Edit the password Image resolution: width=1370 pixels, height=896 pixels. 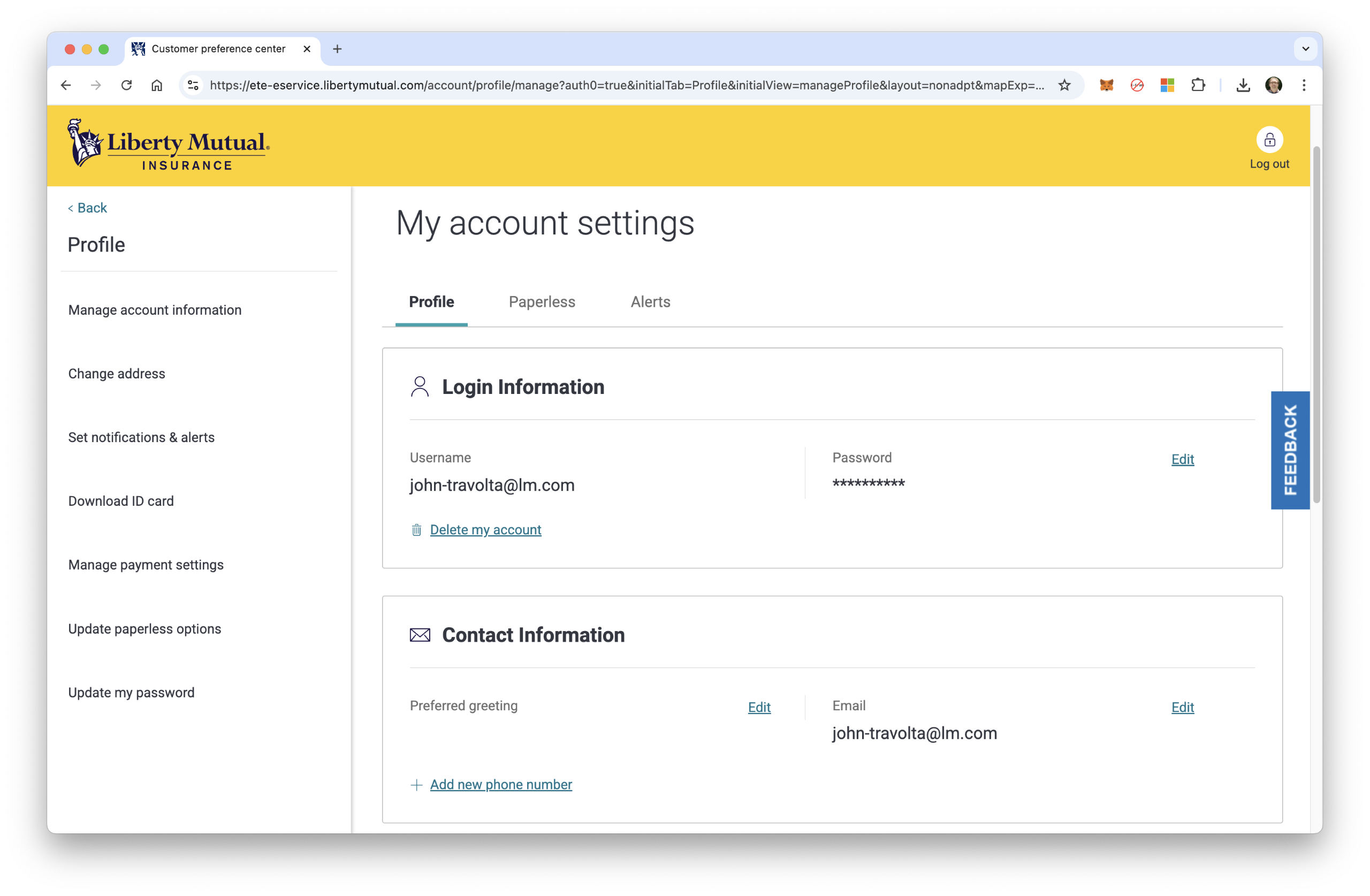pos(1182,459)
